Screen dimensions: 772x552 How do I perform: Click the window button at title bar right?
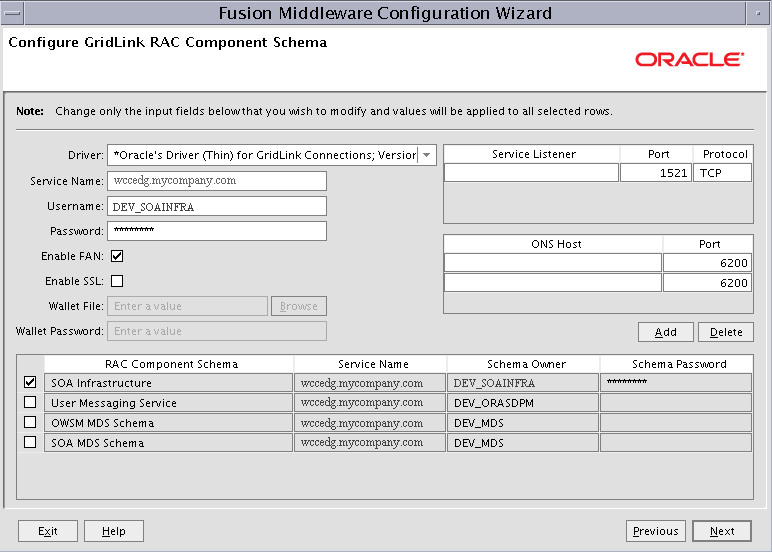pyautogui.click(x=758, y=13)
